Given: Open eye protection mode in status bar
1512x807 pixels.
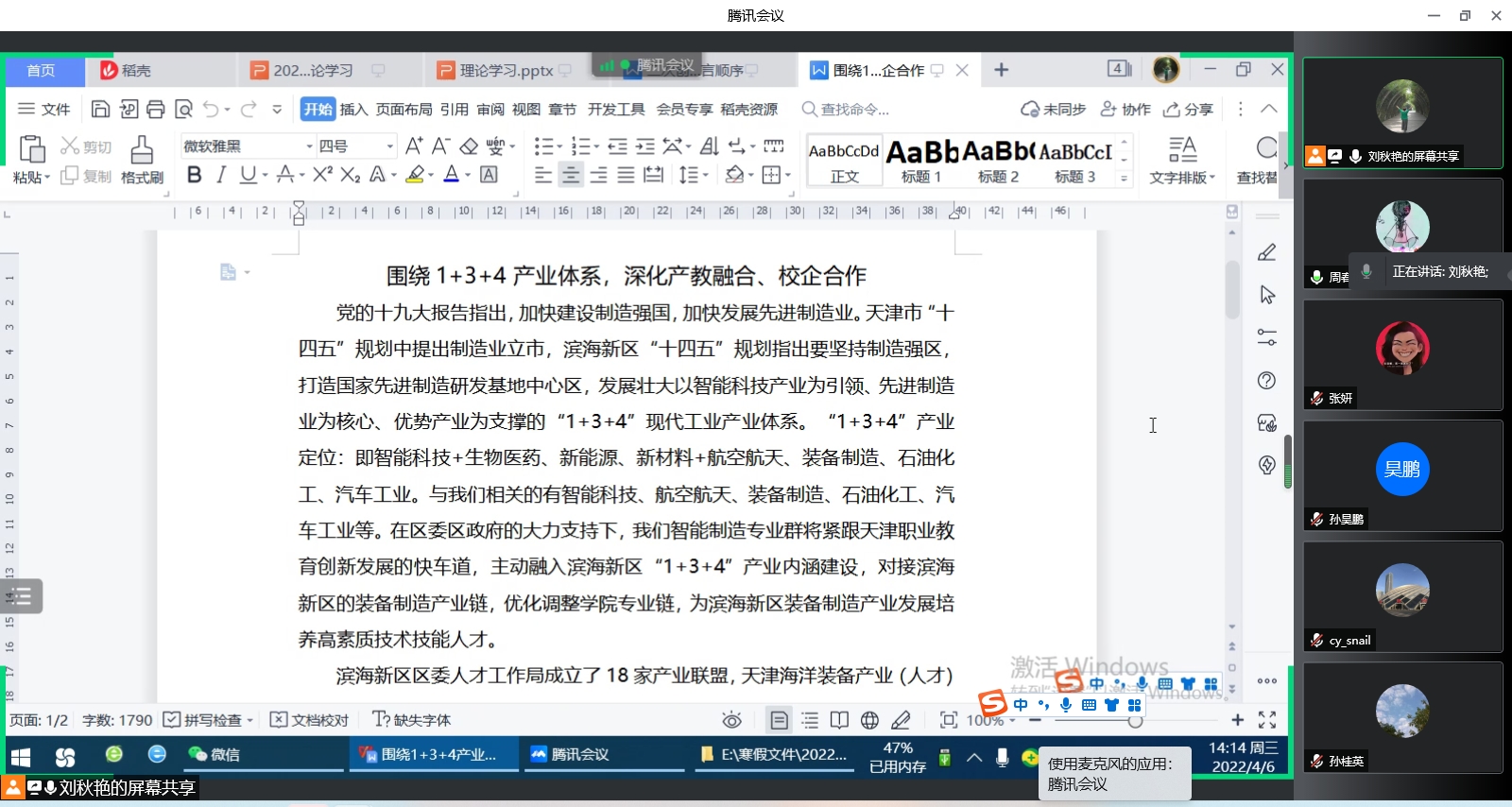Looking at the screenshot, I should [731, 720].
